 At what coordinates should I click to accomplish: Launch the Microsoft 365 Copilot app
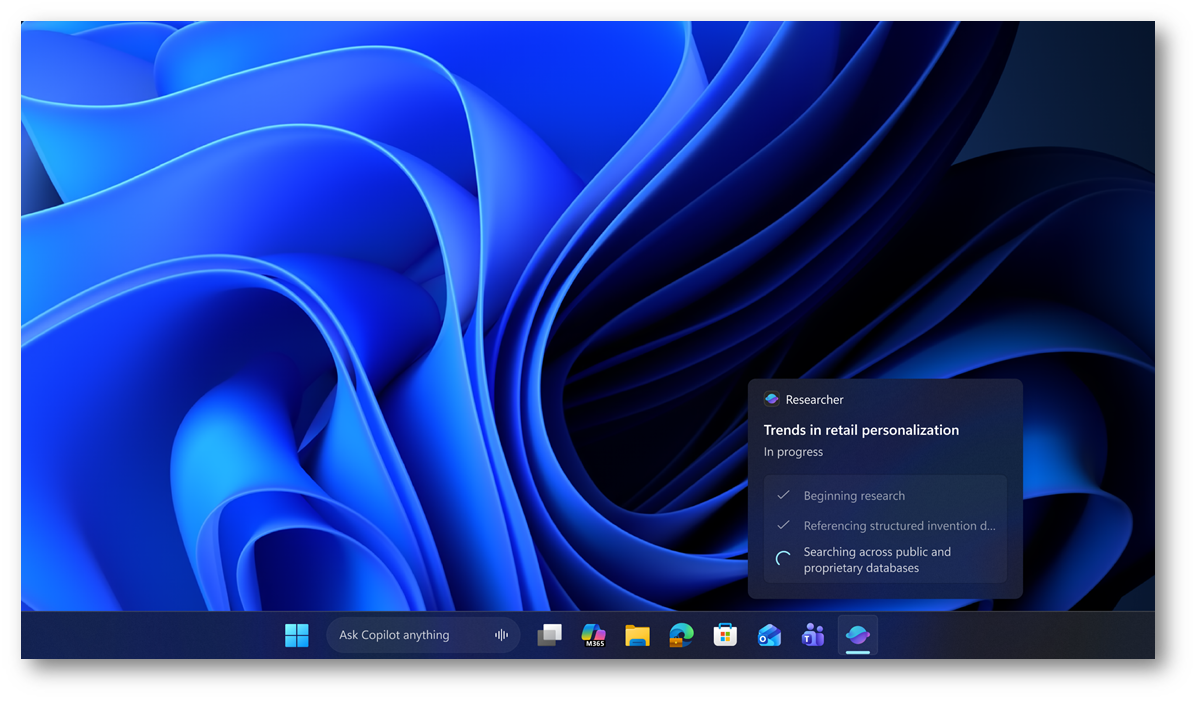[x=593, y=635]
